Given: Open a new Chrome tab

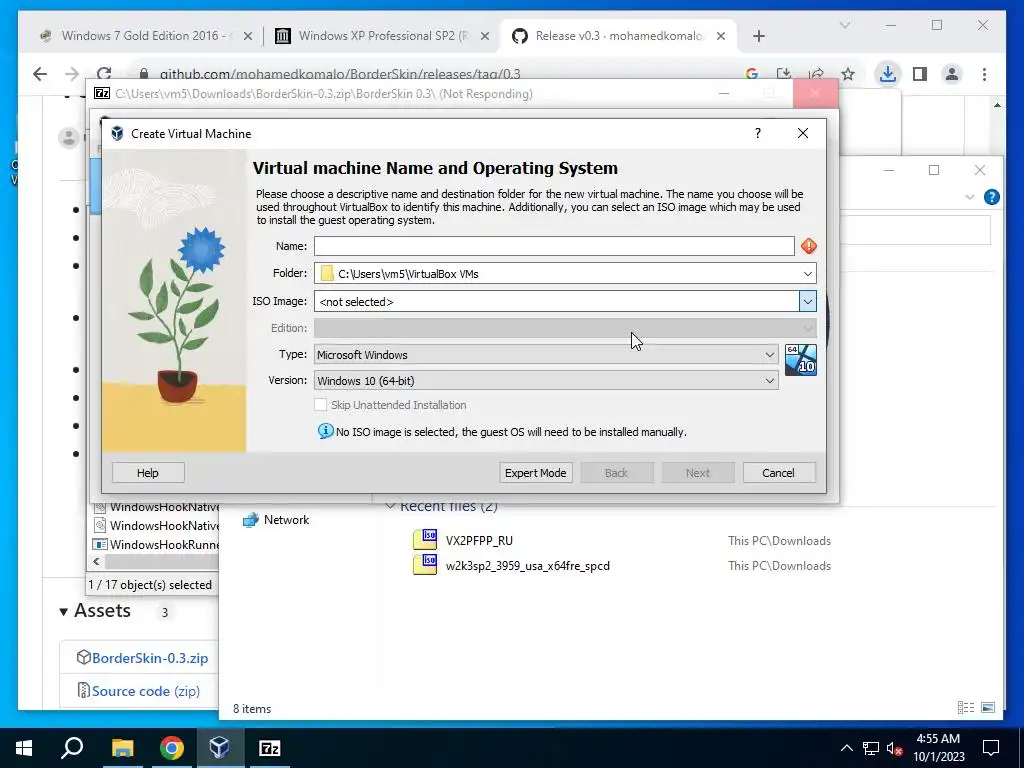Looking at the screenshot, I should [x=758, y=36].
